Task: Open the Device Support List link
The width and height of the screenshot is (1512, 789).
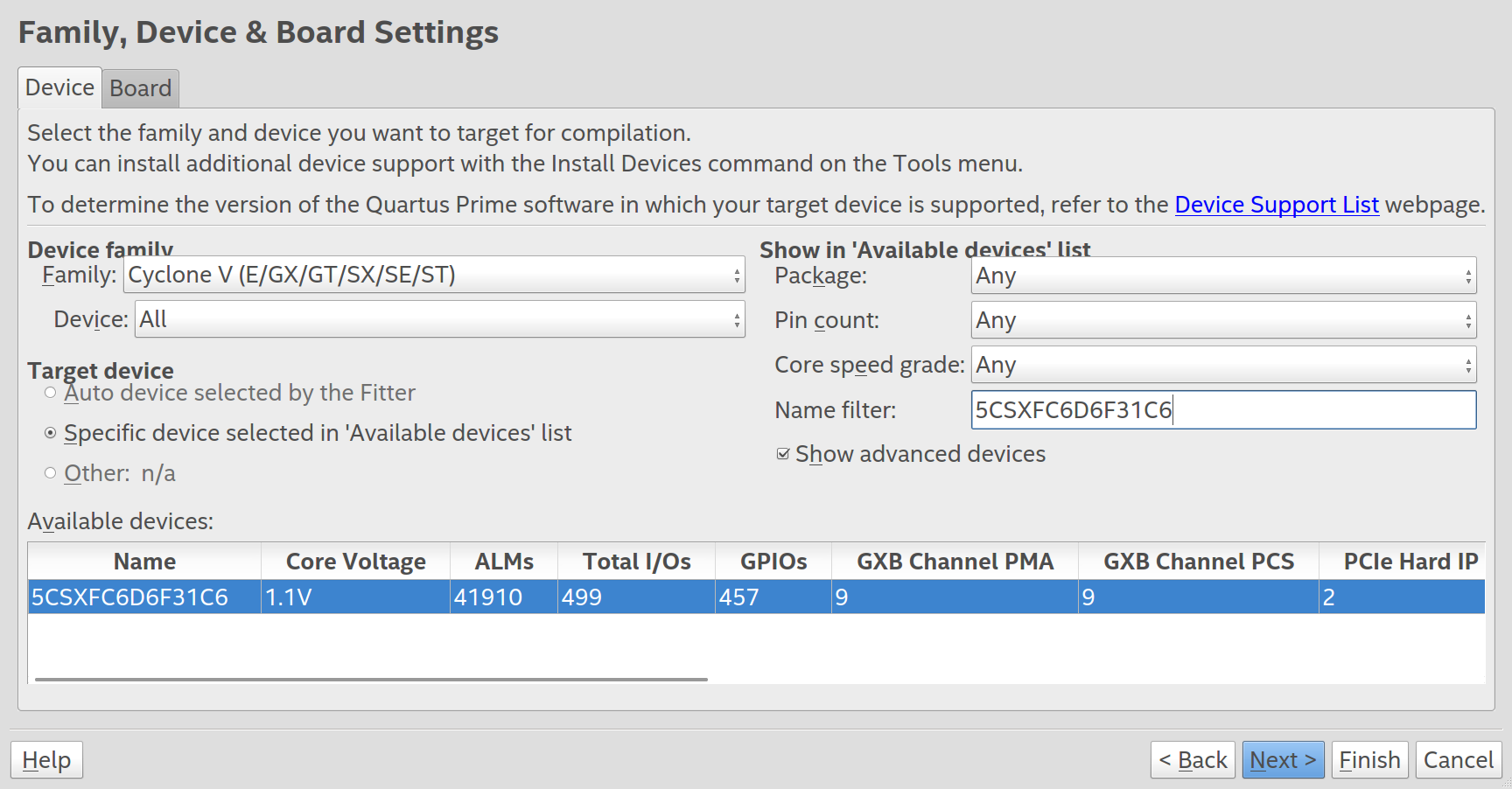Action: 1277,205
